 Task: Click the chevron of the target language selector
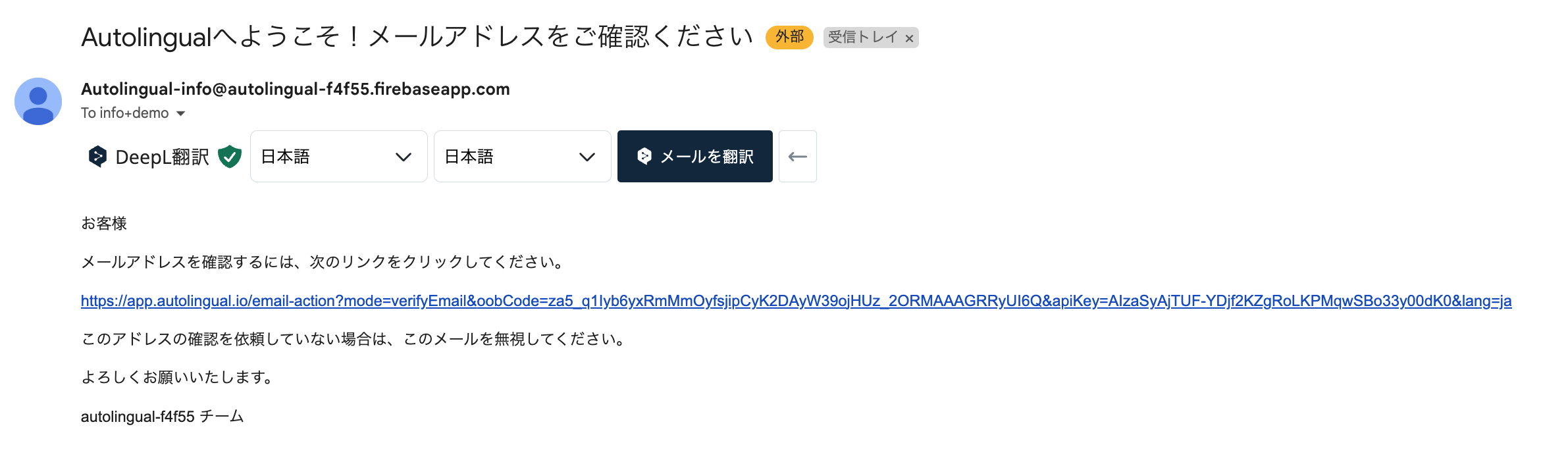(587, 157)
